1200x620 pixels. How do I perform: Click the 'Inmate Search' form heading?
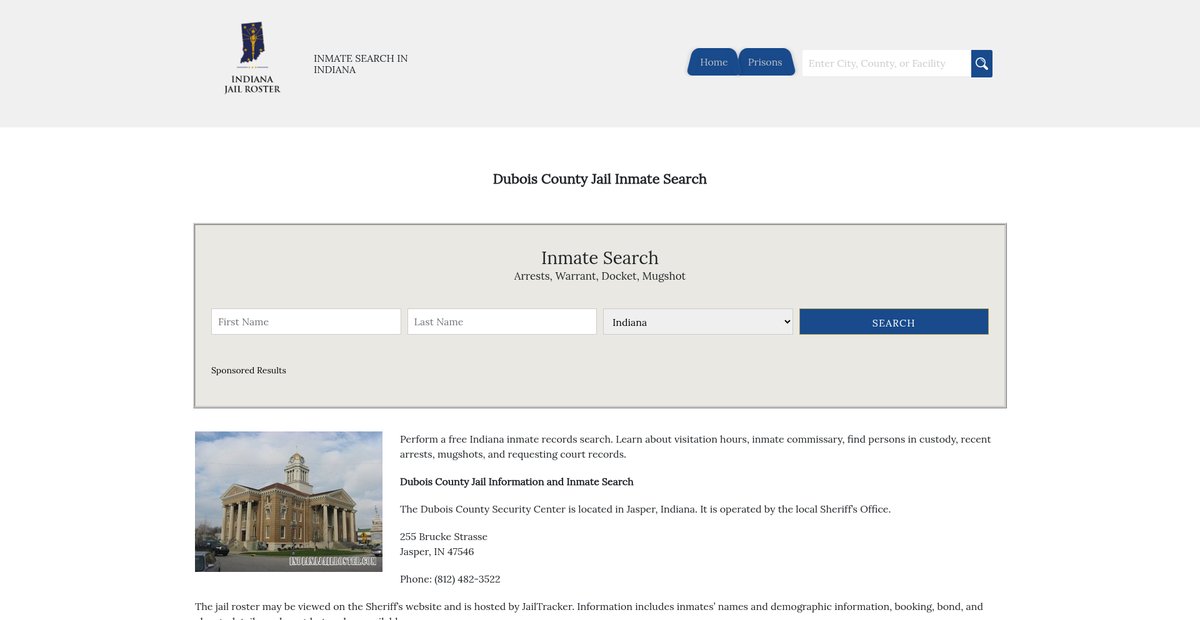600,258
